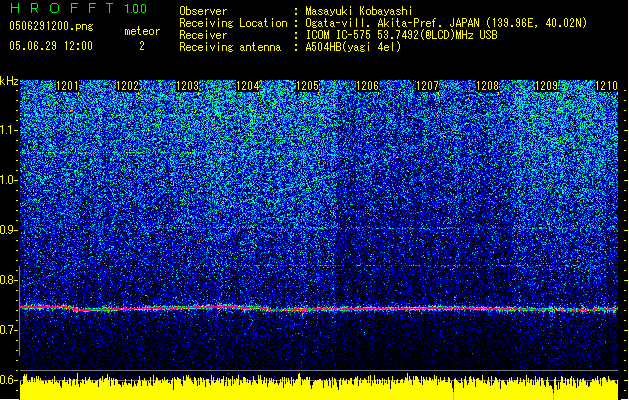Click the 1207 time marker
This screenshot has width=629, height=400.
pyautogui.click(x=427, y=86)
